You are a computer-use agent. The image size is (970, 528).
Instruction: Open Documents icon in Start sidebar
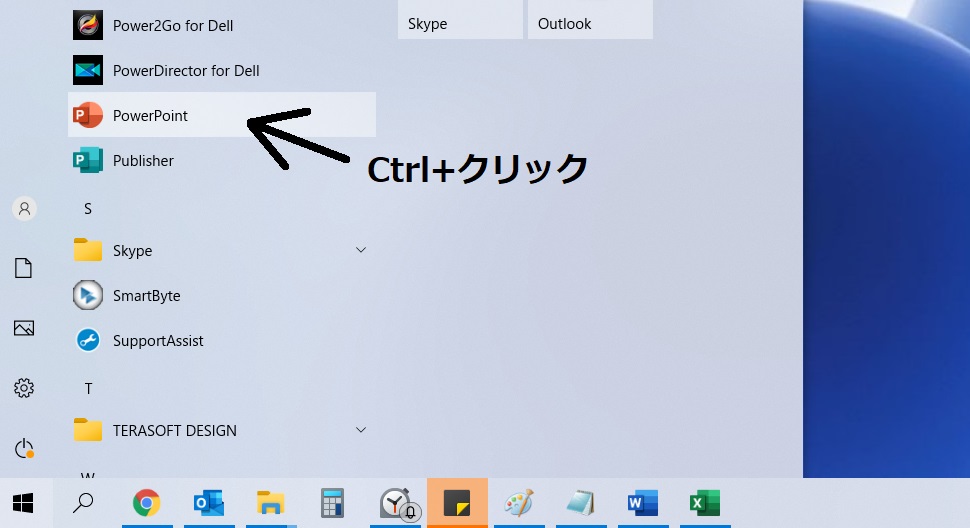pyautogui.click(x=24, y=268)
